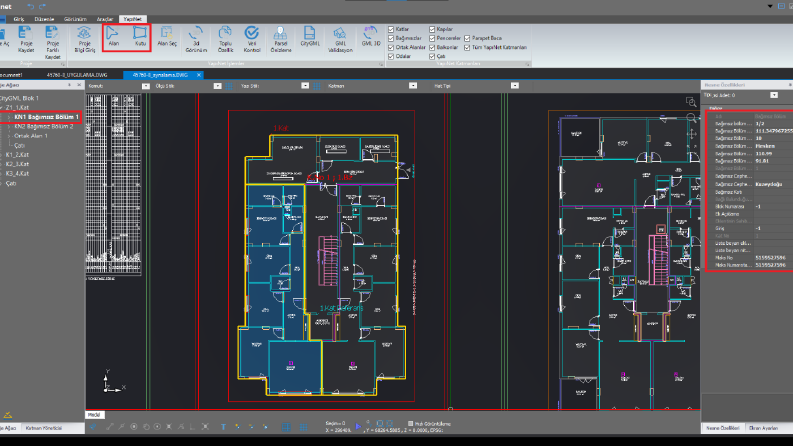
Task: Select the K1_2.Kat tree item
Action: coord(17,155)
